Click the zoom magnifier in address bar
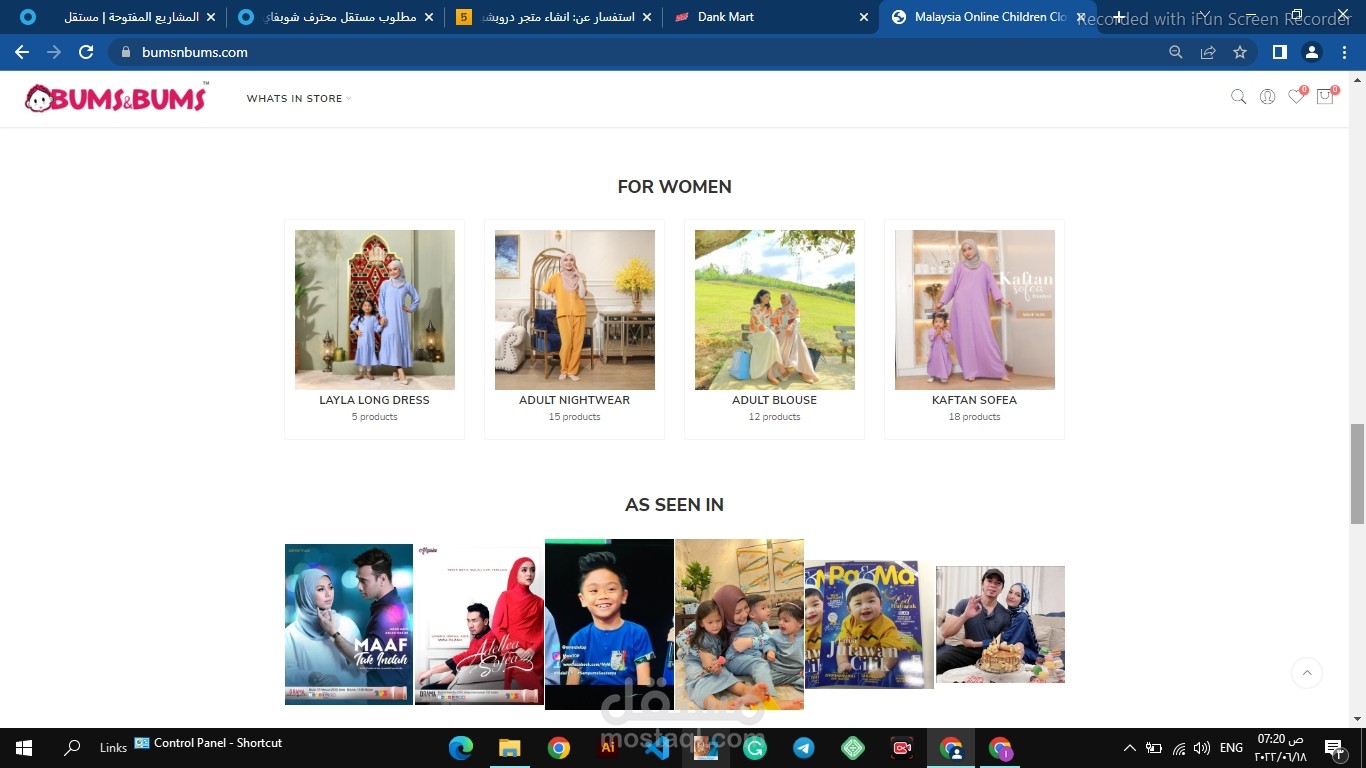 (x=1176, y=52)
